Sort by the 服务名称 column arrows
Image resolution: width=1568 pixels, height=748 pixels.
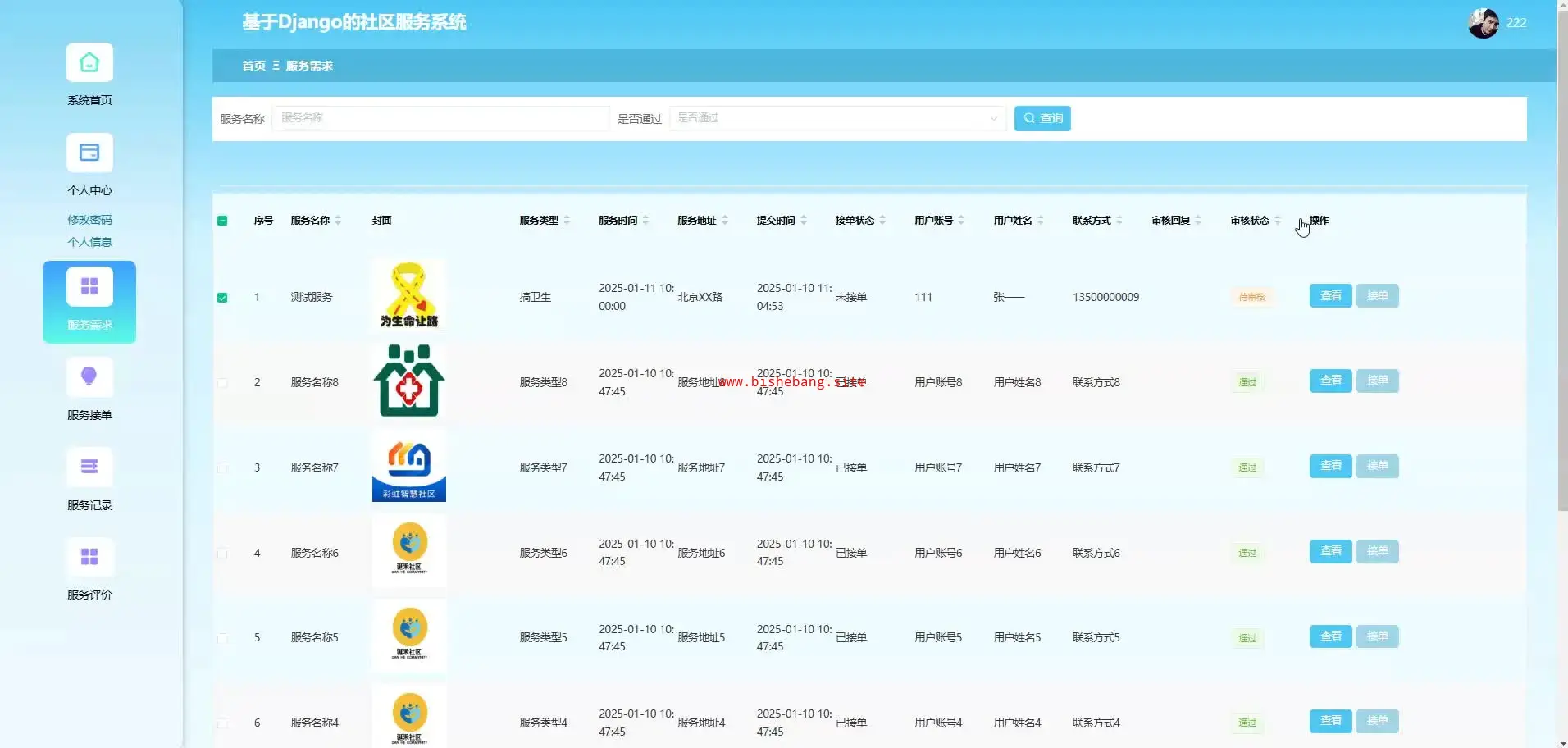tap(338, 221)
